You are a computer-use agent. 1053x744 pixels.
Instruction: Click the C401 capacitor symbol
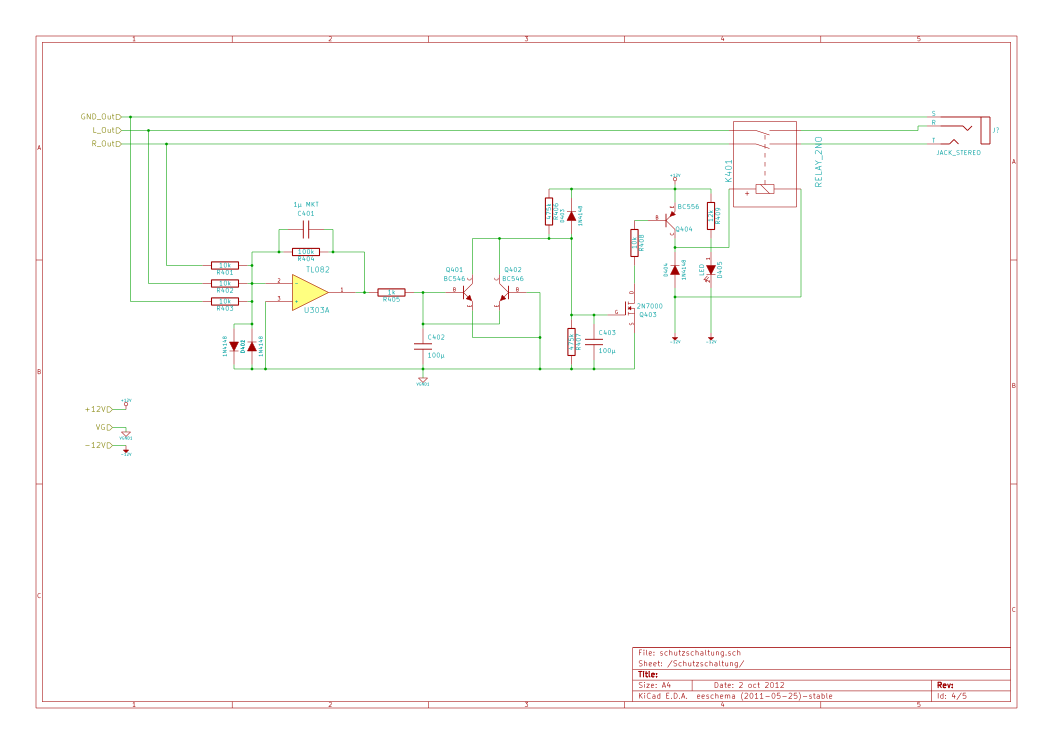point(306,230)
